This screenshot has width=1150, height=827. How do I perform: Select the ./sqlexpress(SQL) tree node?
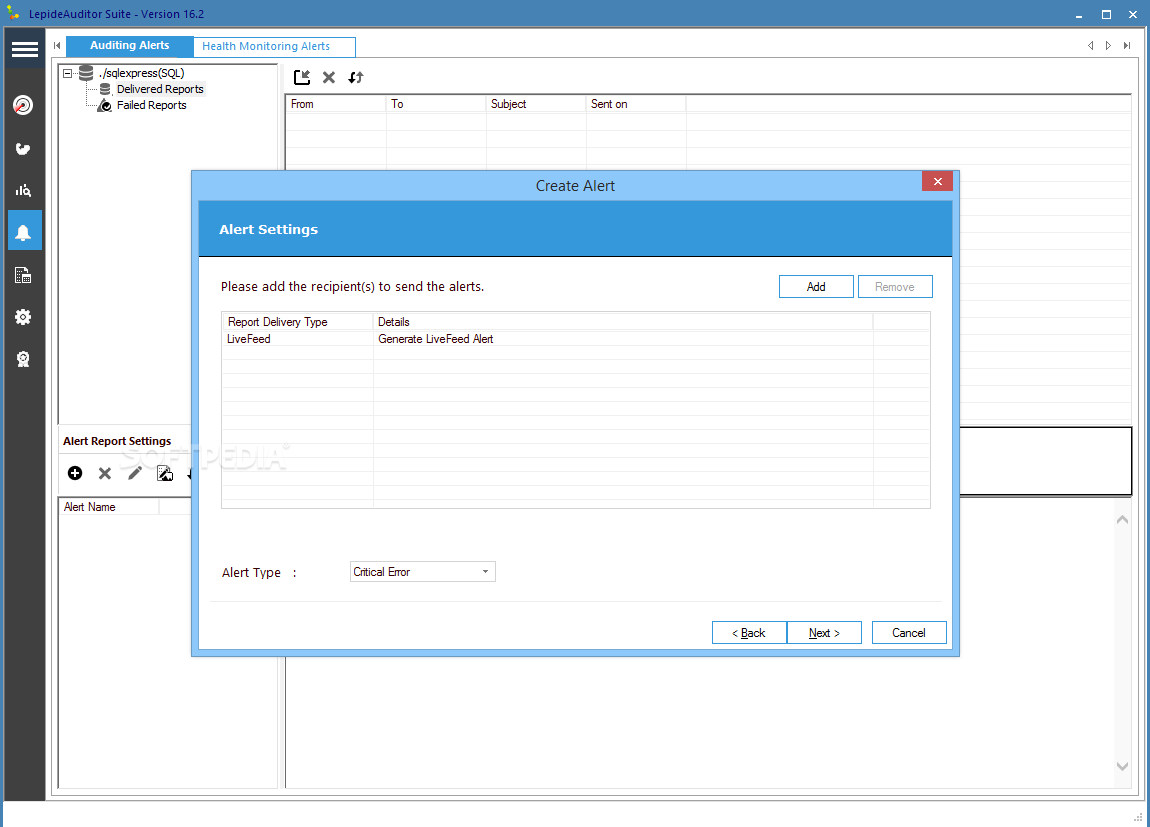tap(142, 73)
